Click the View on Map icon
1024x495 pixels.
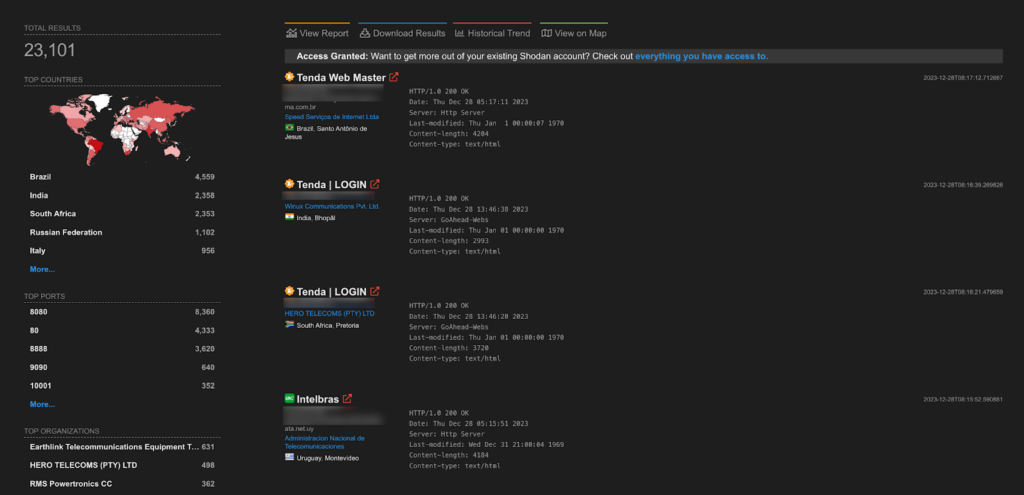pyautogui.click(x=547, y=33)
